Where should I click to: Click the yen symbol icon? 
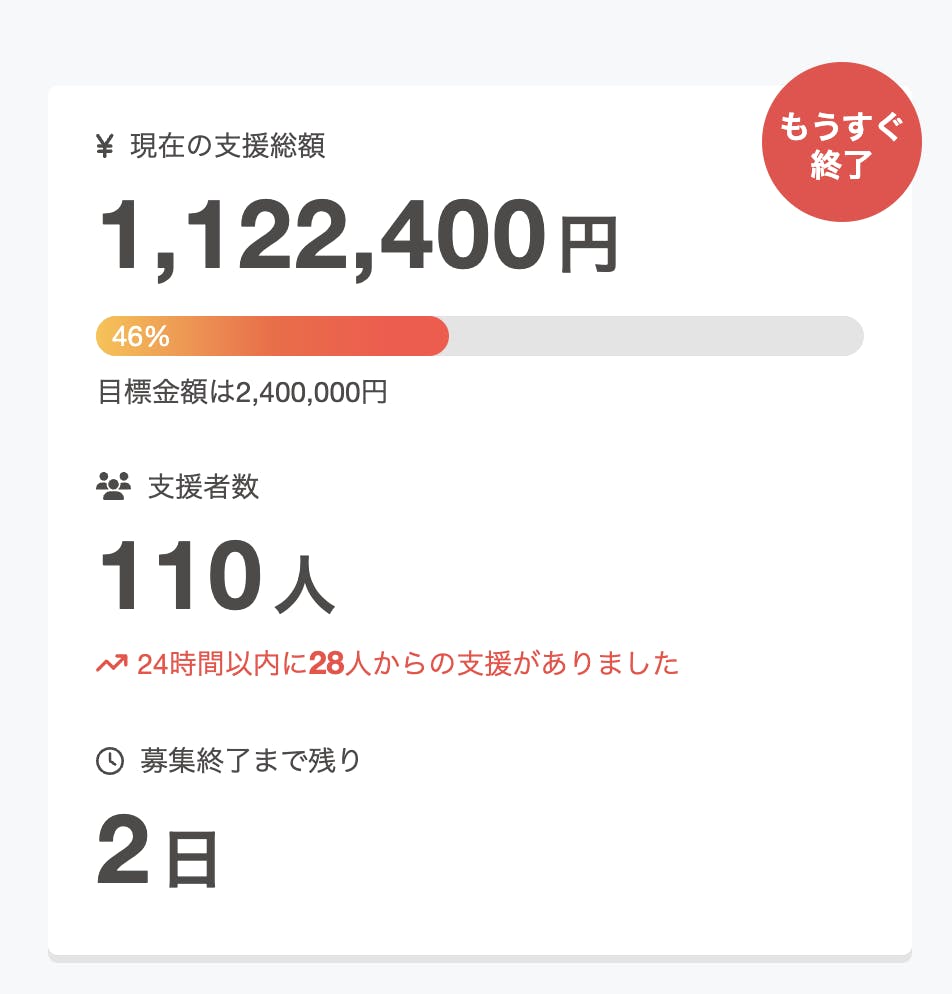pyautogui.click(x=105, y=147)
